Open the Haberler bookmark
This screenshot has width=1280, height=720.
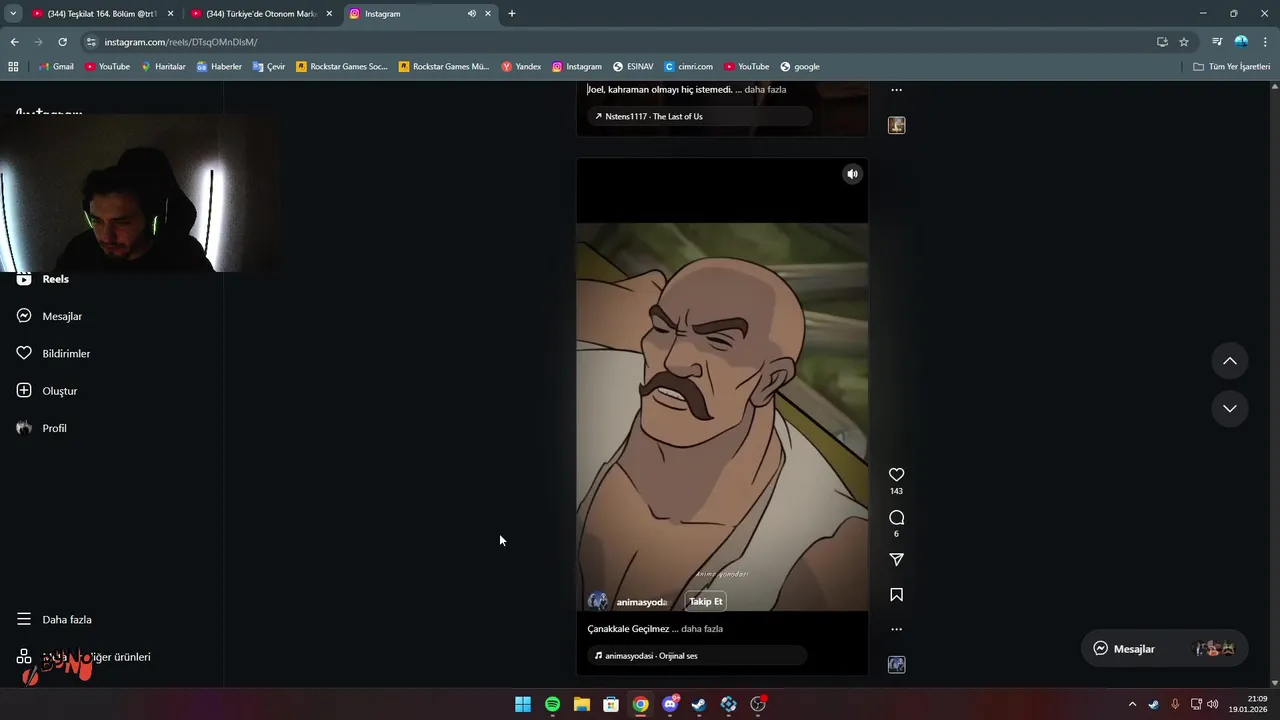[219, 67]
